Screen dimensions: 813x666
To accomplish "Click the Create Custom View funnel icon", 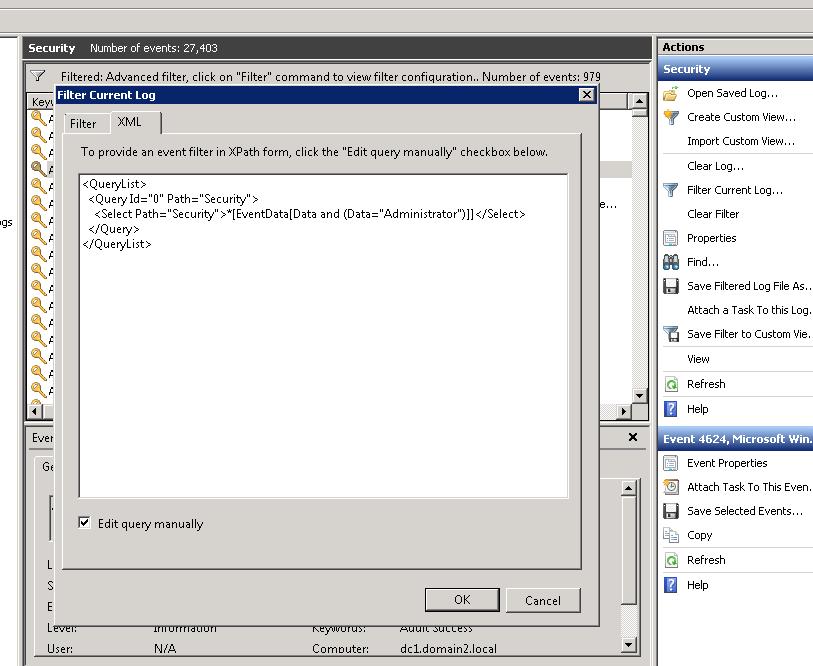I will (x=670, y=117).
